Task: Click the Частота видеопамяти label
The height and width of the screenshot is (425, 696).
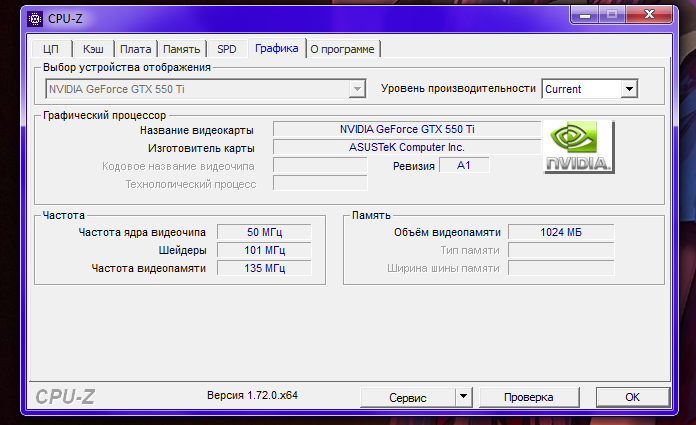Action: tap(149, 268)
